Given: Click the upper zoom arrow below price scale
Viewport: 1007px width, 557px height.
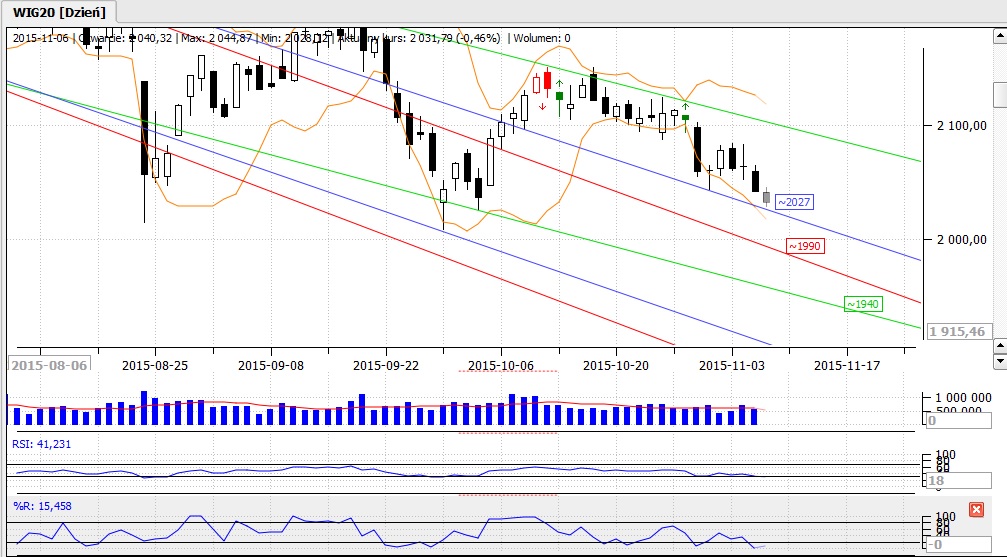Looking at the screenshot, I should (999, 345).
